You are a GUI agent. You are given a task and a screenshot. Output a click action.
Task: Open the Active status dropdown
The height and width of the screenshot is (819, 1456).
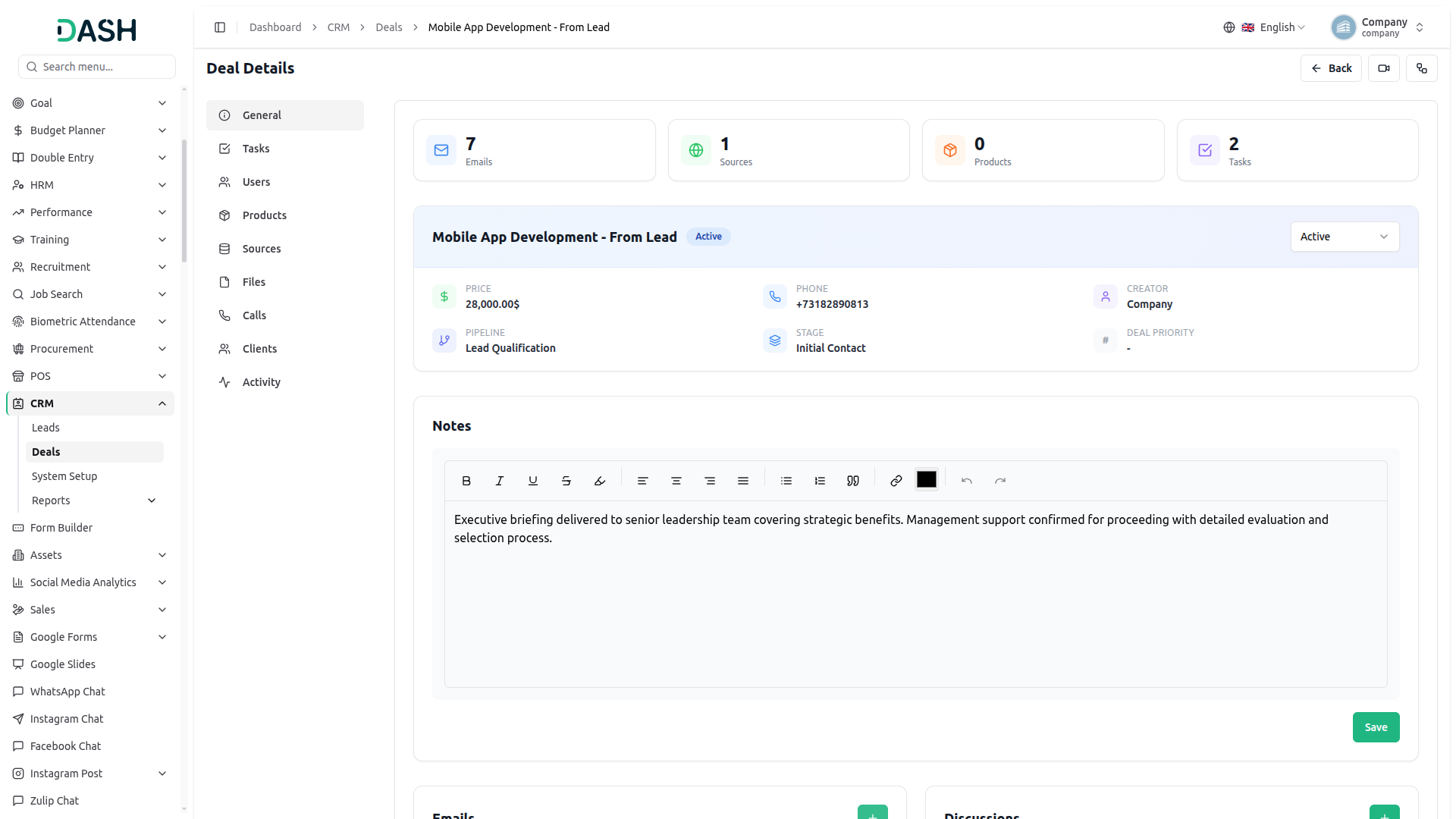coord(1345,237)
